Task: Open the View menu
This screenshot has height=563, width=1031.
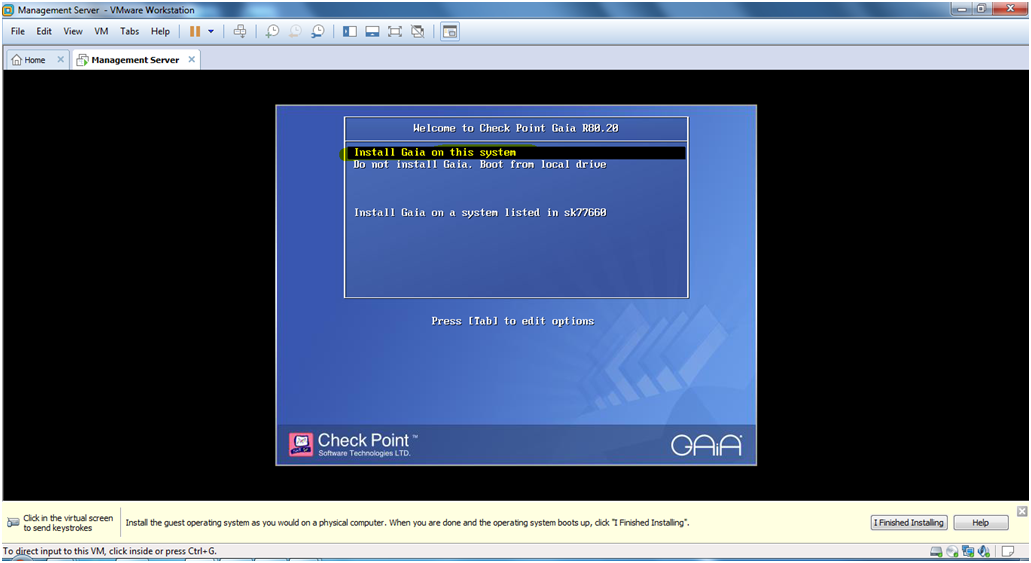Action: tap(73, 32)
